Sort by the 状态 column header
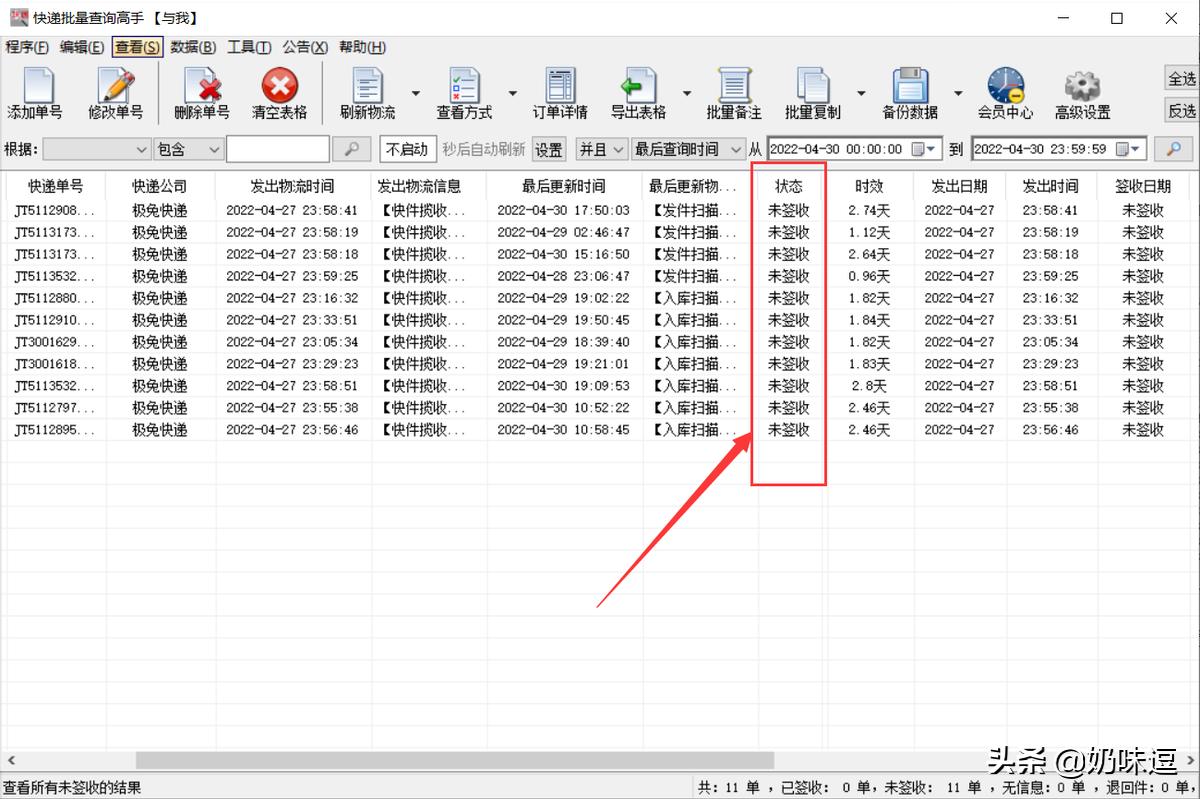 pos(789,186)
